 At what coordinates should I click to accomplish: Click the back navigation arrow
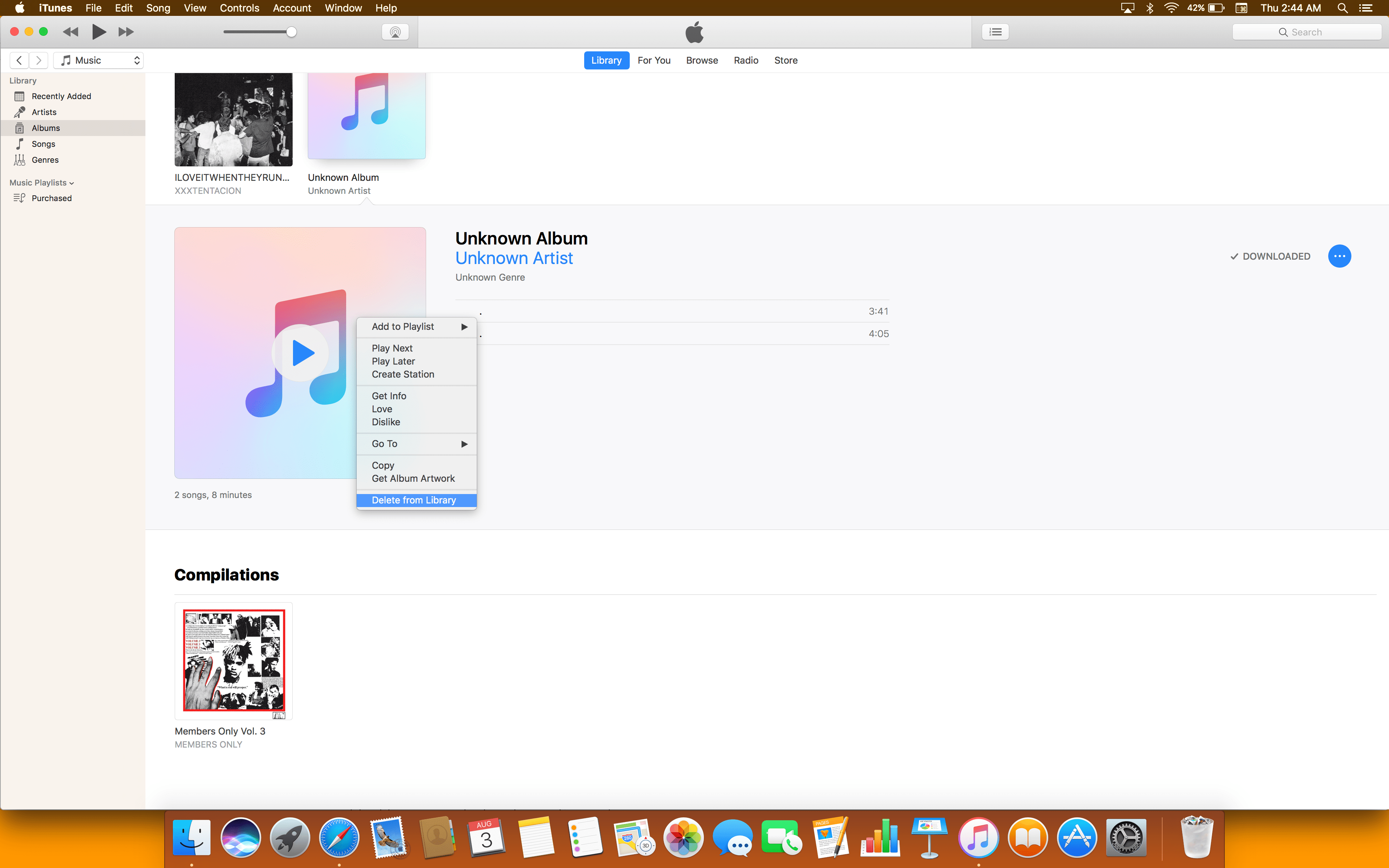point(19,60)
